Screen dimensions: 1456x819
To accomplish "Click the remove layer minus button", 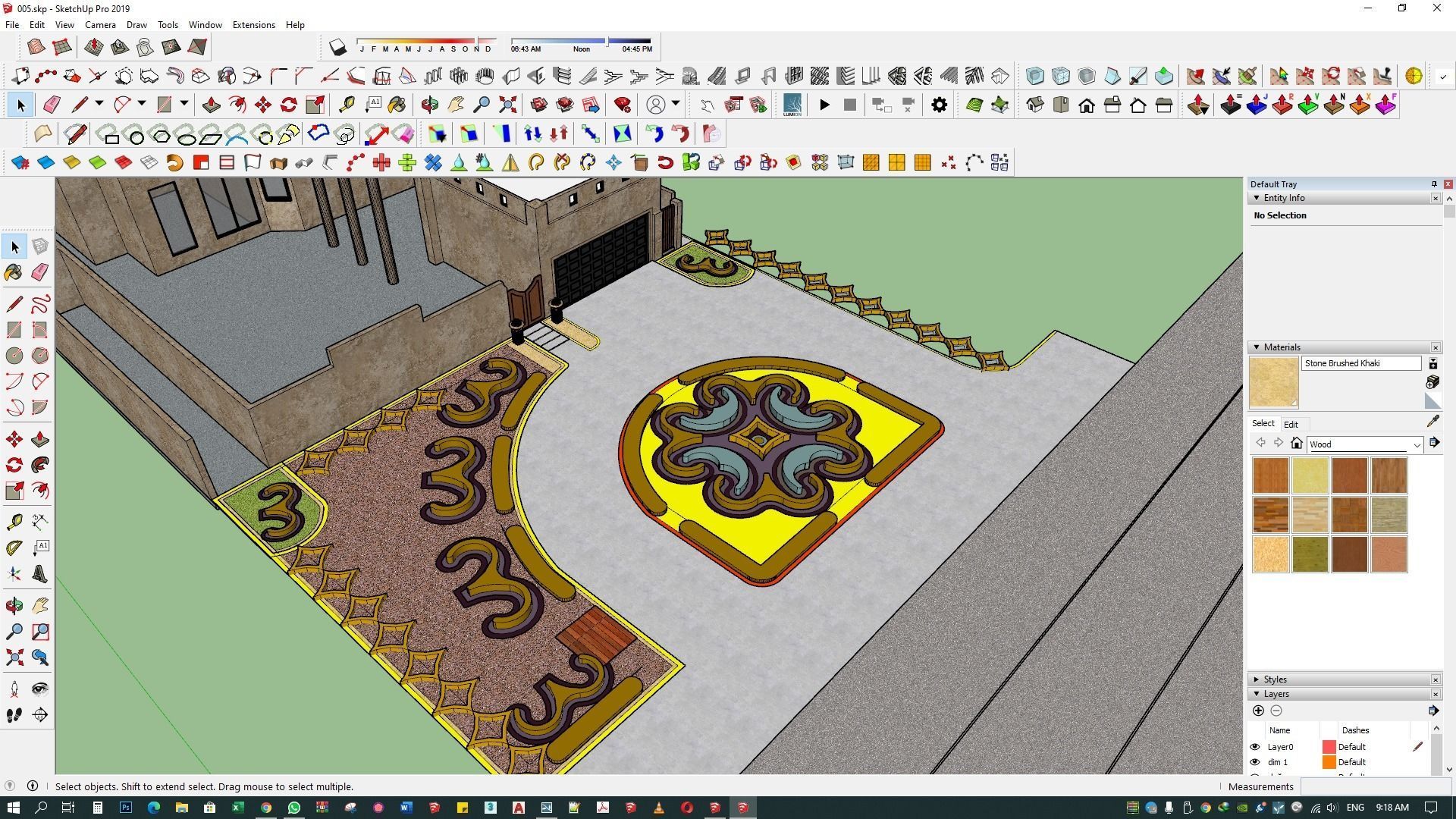I will pyautogui.click(x=1276, y=711).
